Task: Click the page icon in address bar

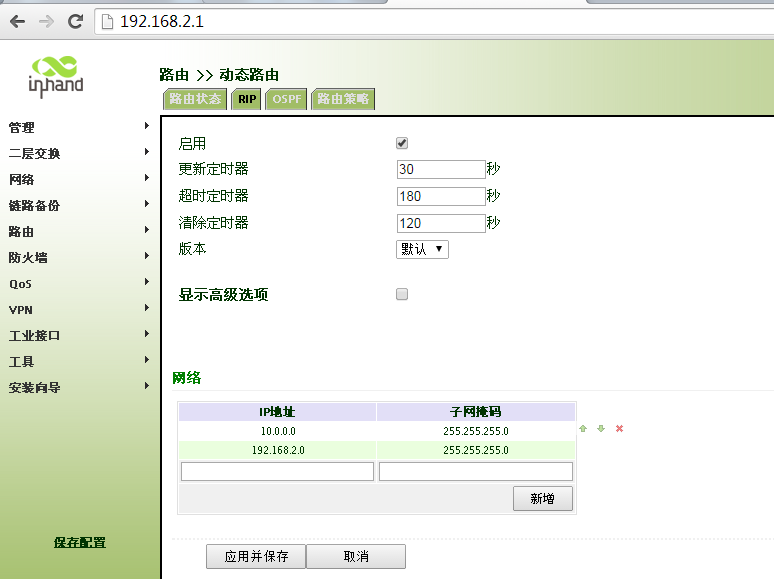Action: click(108, 21)
